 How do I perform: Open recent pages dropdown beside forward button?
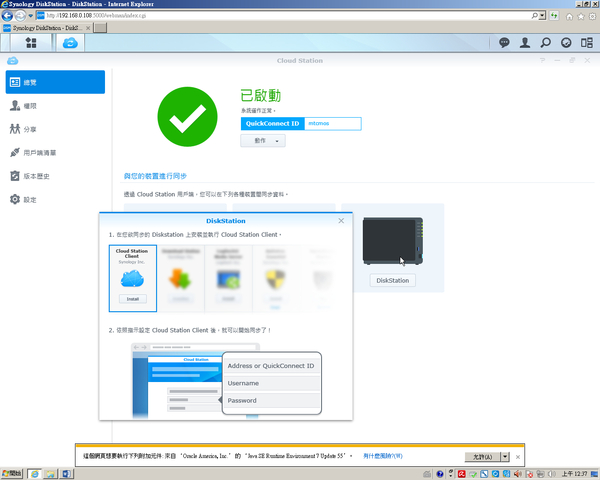click(31, 16)
